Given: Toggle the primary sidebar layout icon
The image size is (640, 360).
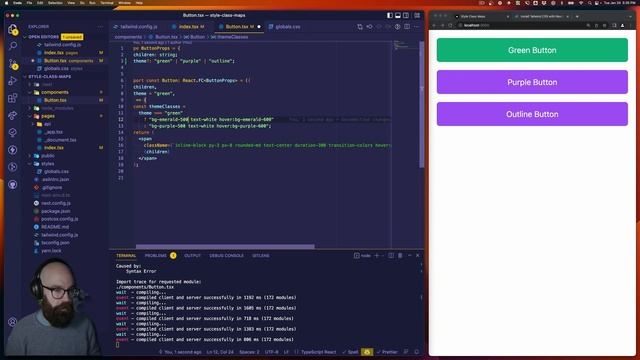Looking at the screenshot, I should [390, 15].
